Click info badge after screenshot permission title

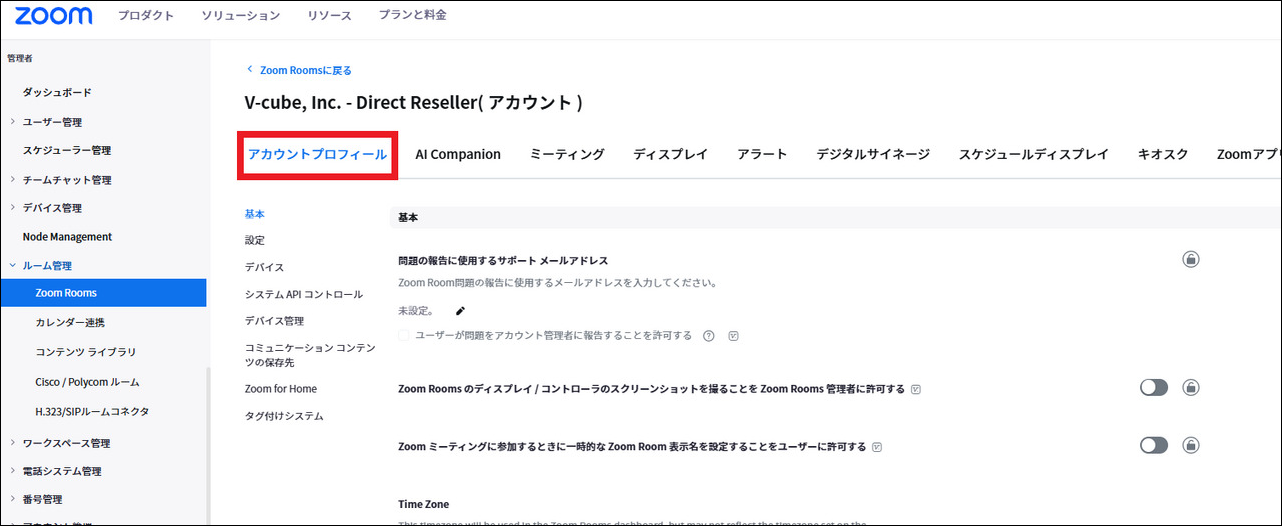coord(915,389)
